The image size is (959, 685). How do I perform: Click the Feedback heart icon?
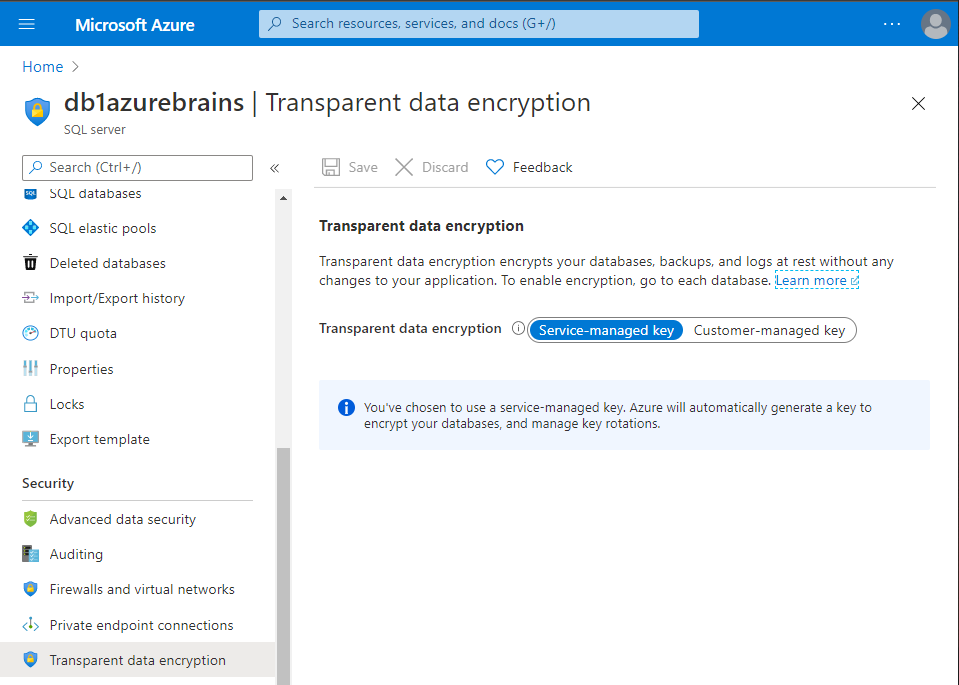[495, 167]
